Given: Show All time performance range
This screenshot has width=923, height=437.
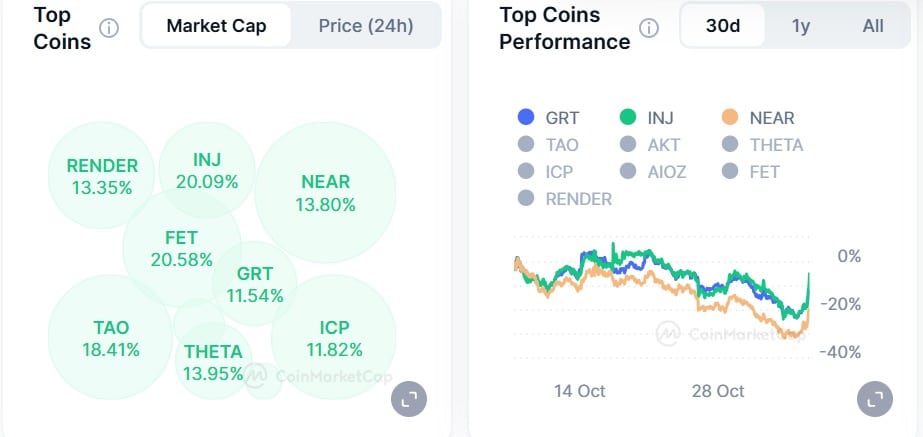Looking at the screenshot, I should [873, 26].
